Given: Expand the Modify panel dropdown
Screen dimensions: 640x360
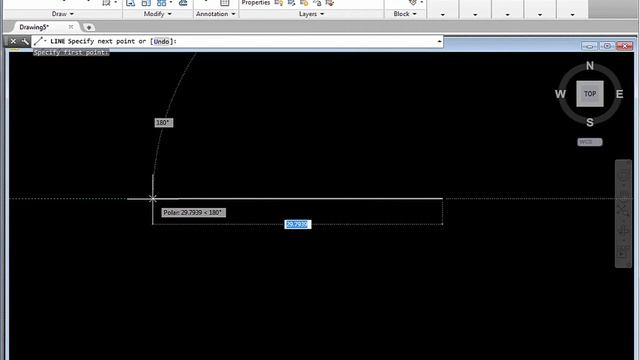Looking at the screenshot, I should click(x=158, y=14).
